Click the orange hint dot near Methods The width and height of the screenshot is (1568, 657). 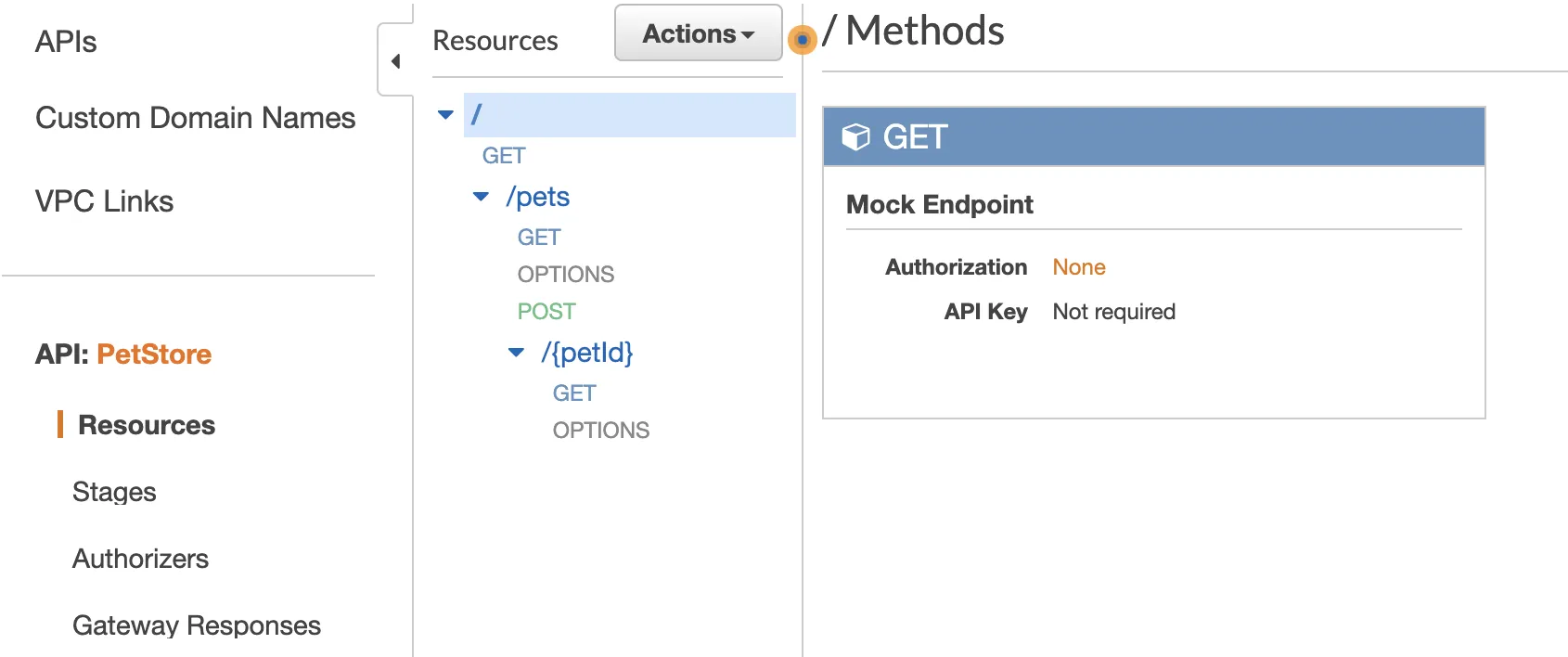click(x=802, y=40)
